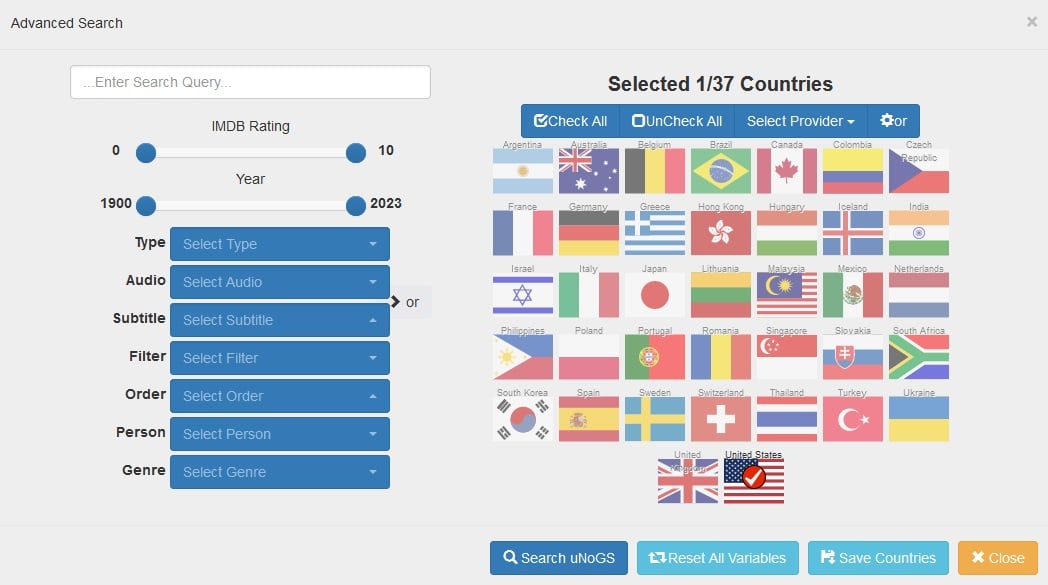Toggle South Korea country selection
The height and width of the screenshot is (585, 1048).
click(523, 420)
